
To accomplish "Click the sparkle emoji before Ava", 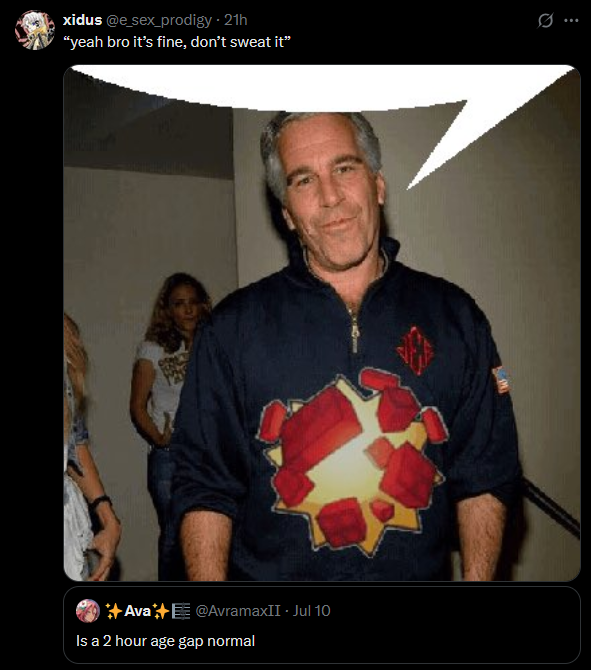I will coord(114,611).
